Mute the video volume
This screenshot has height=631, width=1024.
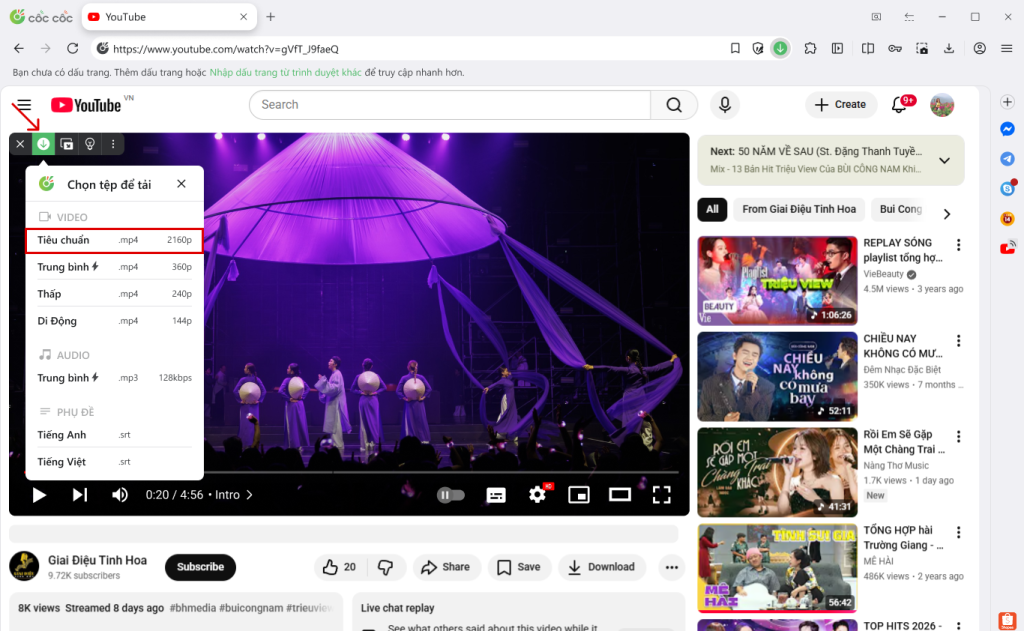pos(120,495)
